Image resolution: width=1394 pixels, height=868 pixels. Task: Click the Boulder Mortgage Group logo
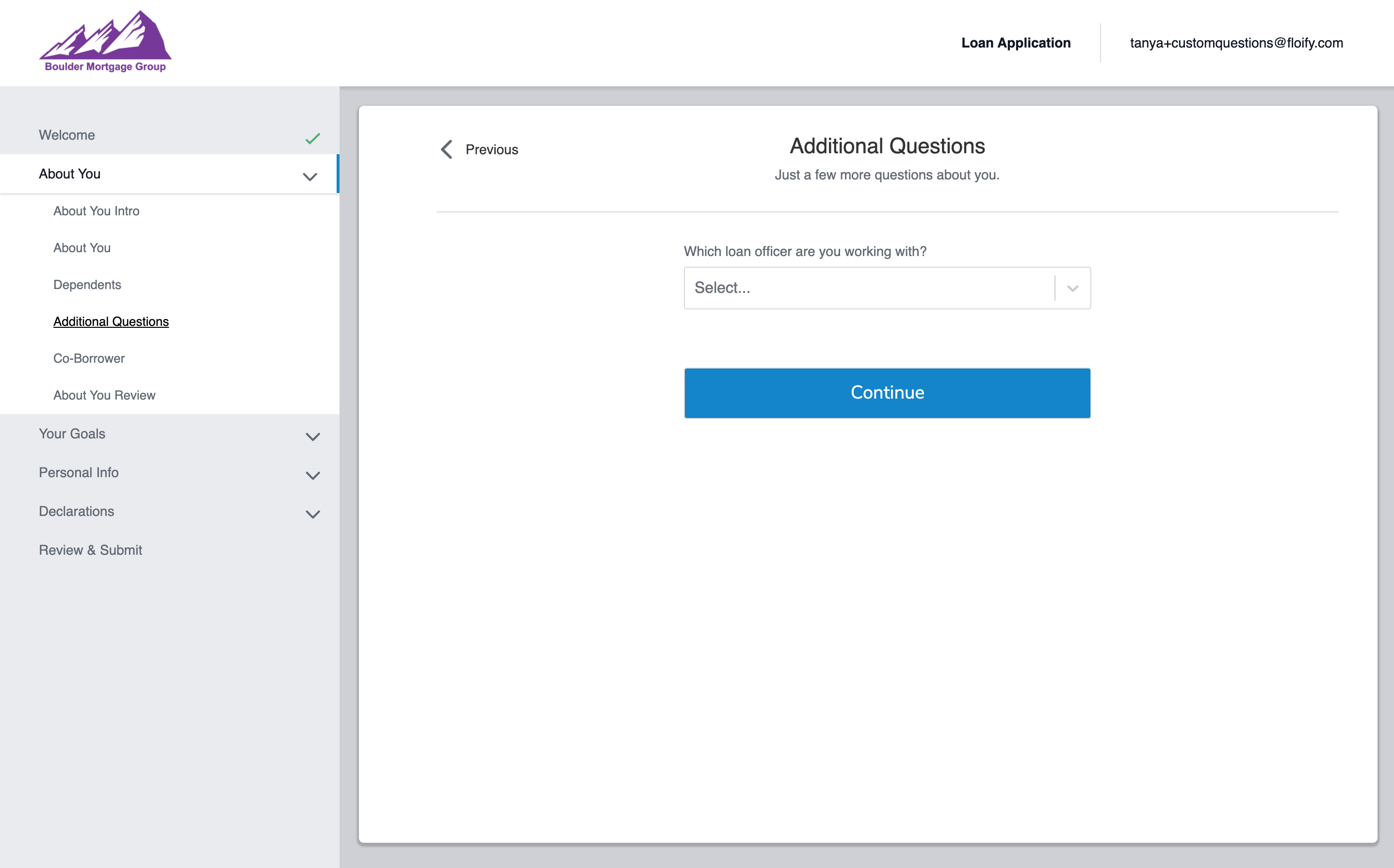tap(105, 42)
